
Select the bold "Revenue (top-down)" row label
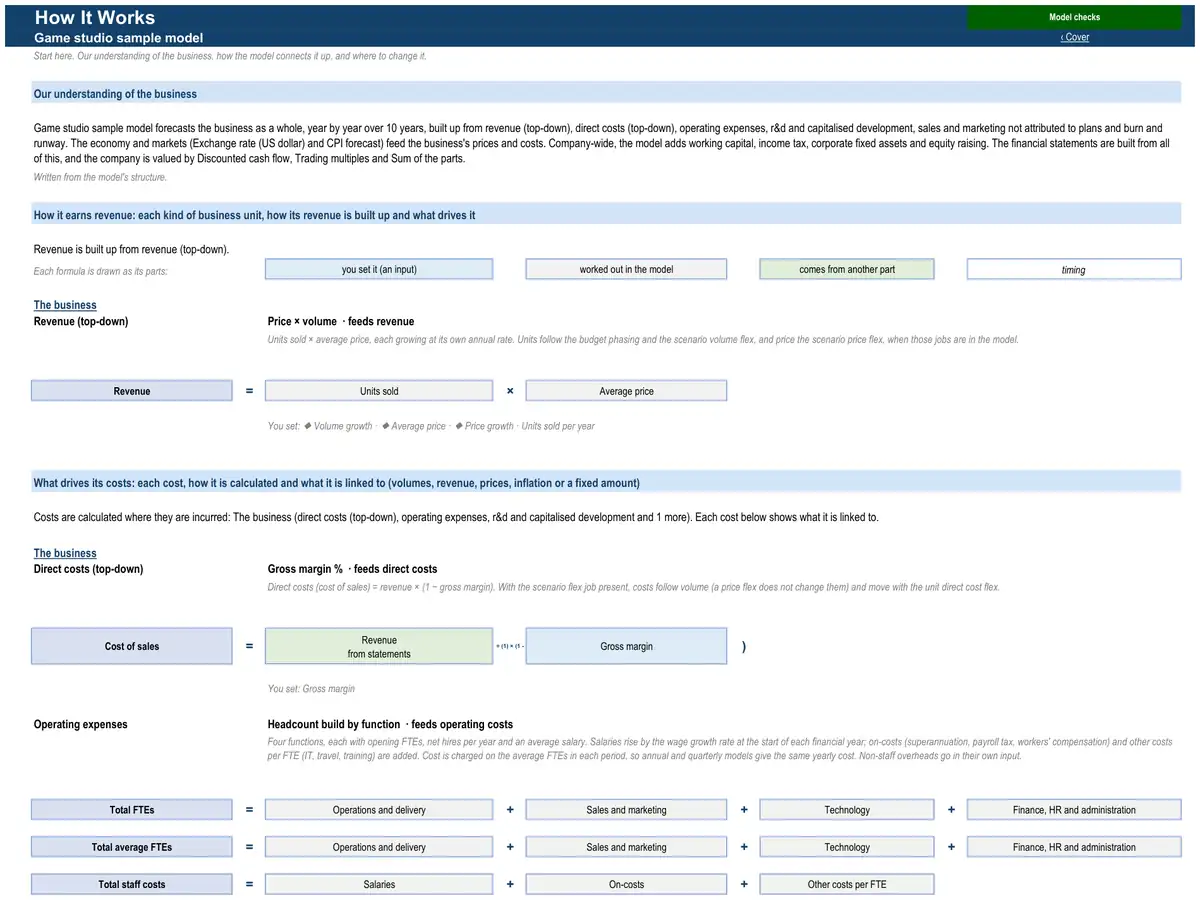tap(81, 321)
